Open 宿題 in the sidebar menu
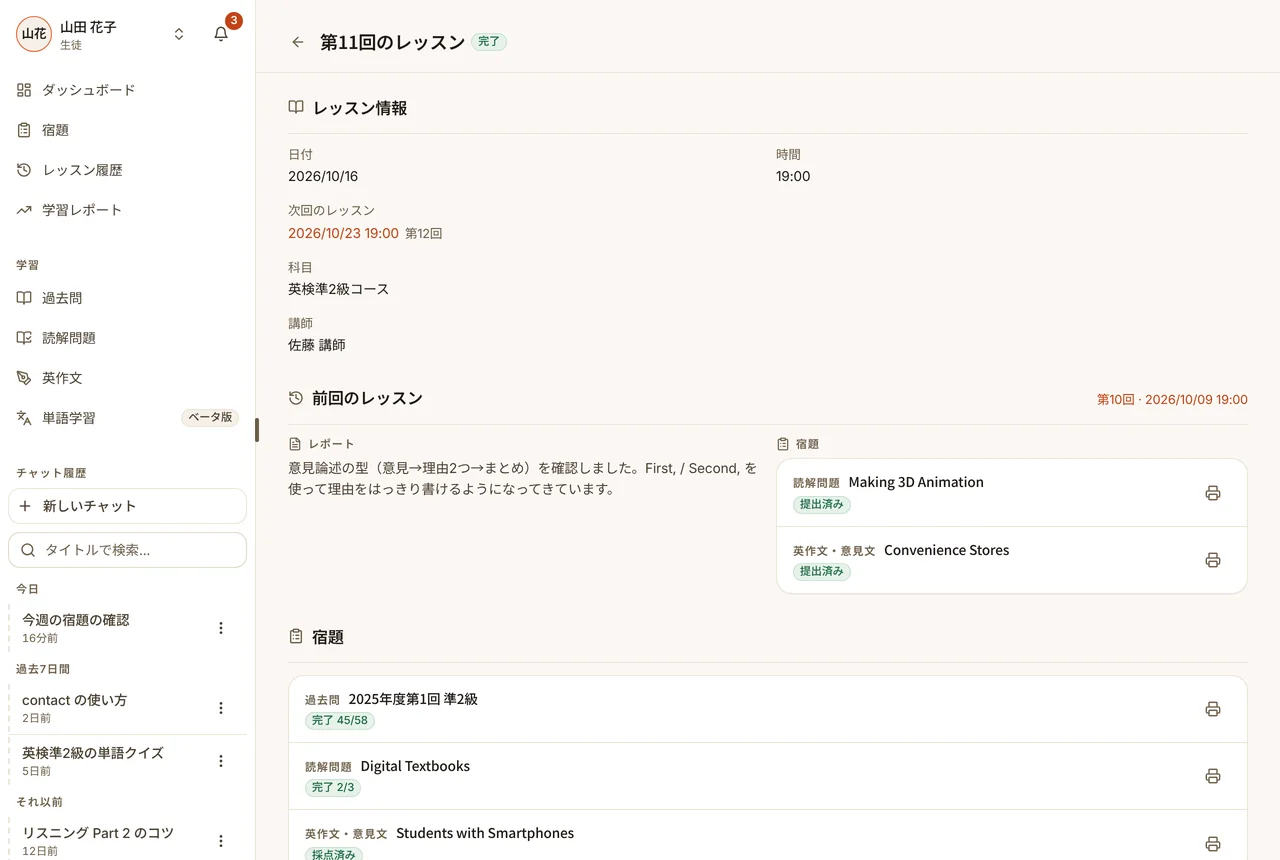Screen dimensions: 1280x860 [x=127, y=130]
